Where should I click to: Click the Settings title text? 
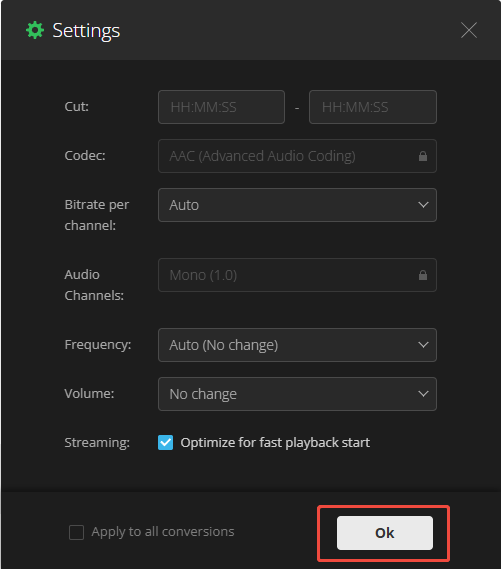(86, 31)
